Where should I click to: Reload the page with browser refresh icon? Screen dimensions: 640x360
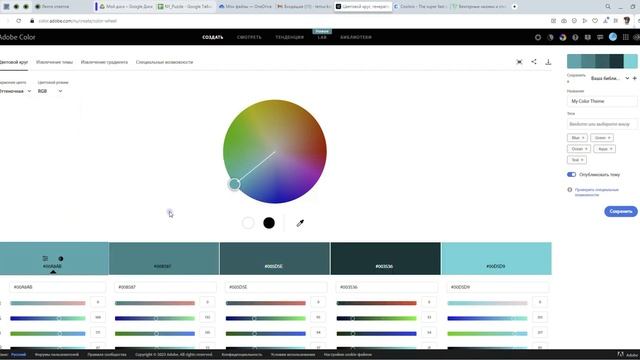(18, 21)
